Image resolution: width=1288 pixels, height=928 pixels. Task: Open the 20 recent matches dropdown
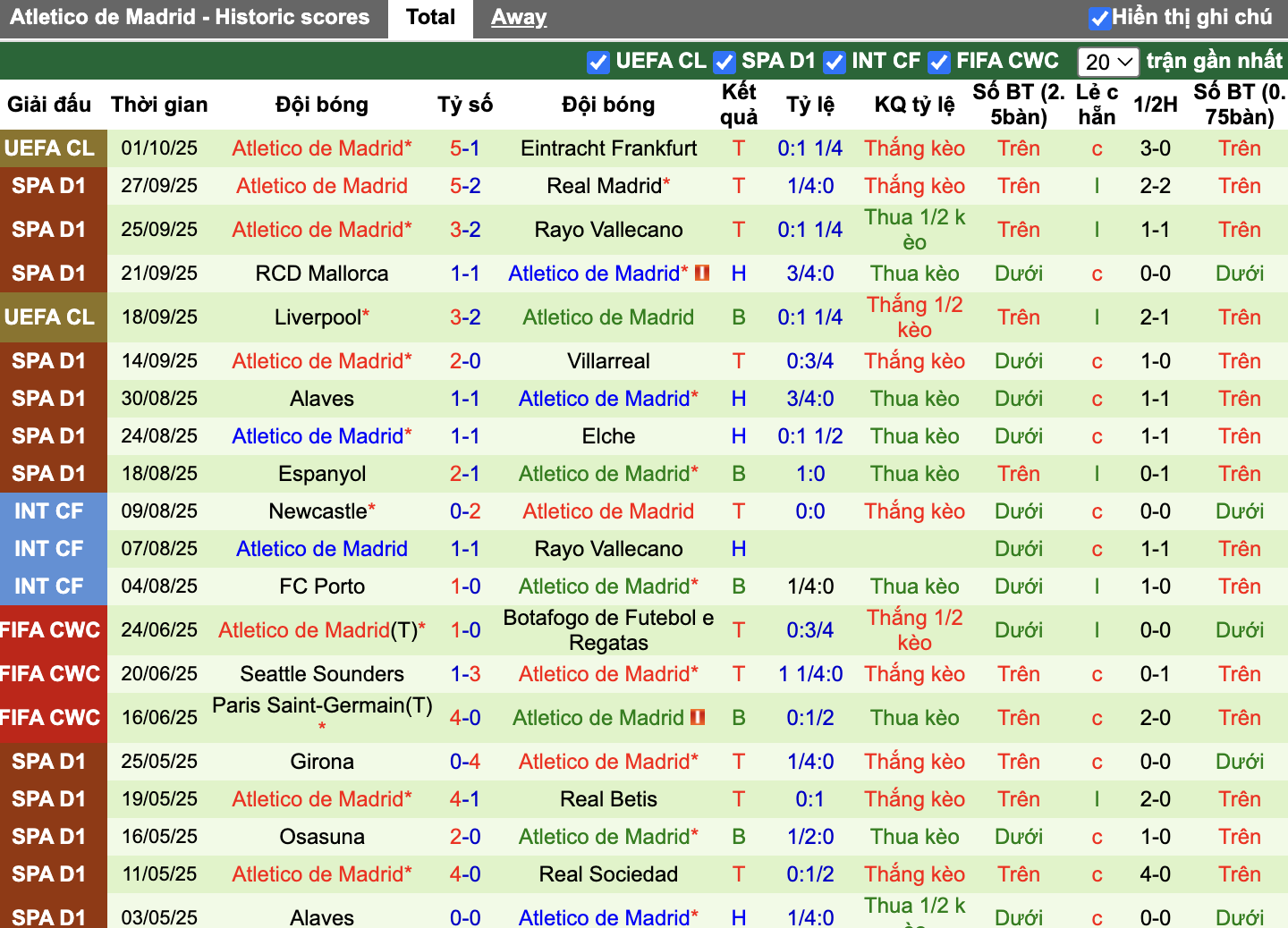(1108, 62)
